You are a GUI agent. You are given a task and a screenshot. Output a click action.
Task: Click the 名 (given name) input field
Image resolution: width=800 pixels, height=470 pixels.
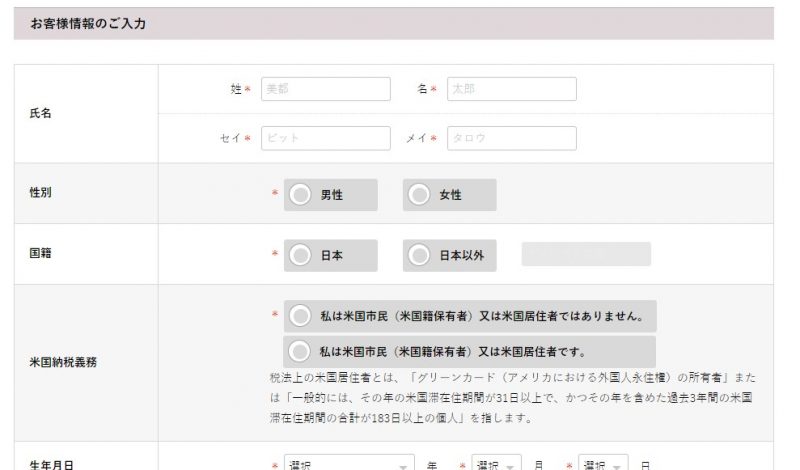[x=511, y=89]
